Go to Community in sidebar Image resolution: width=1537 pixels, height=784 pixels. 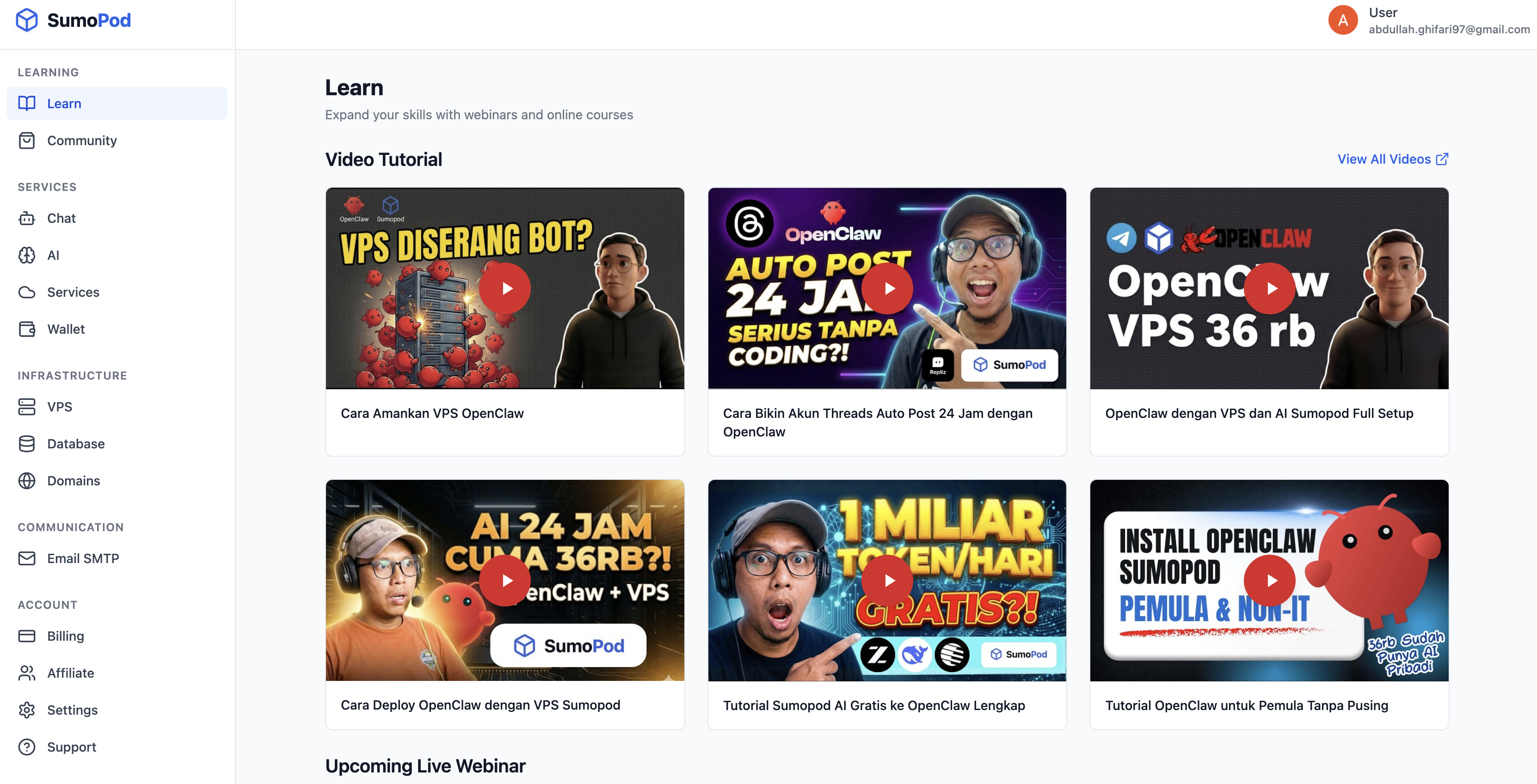(82, 141)
